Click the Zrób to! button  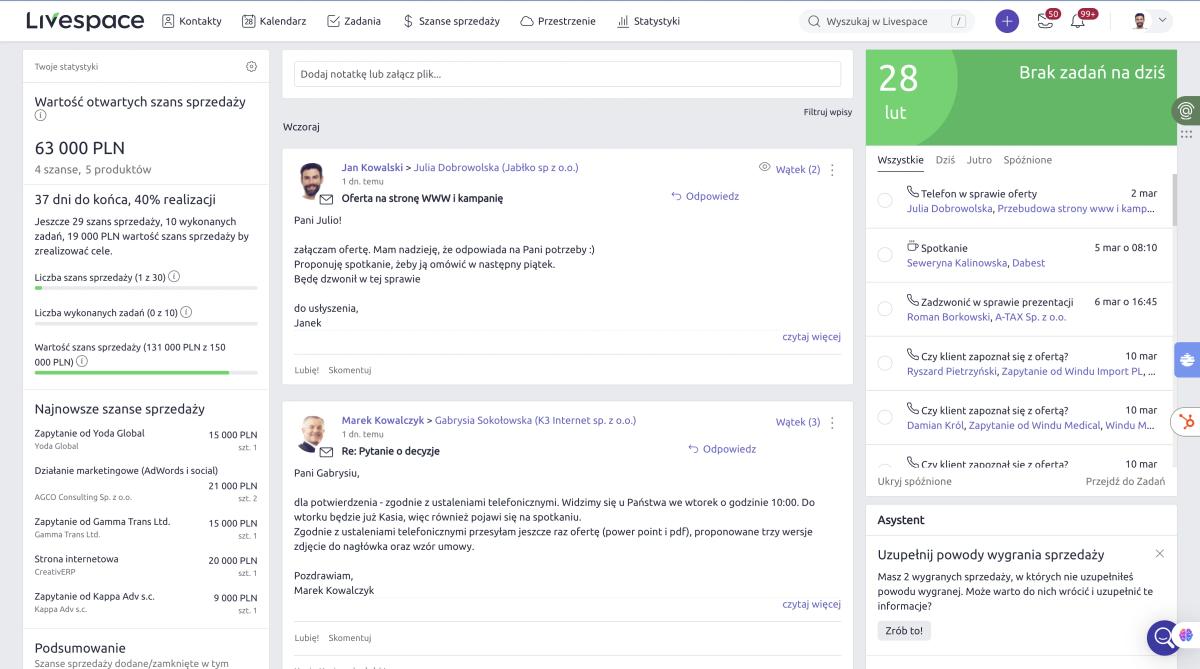click(904, 630)
